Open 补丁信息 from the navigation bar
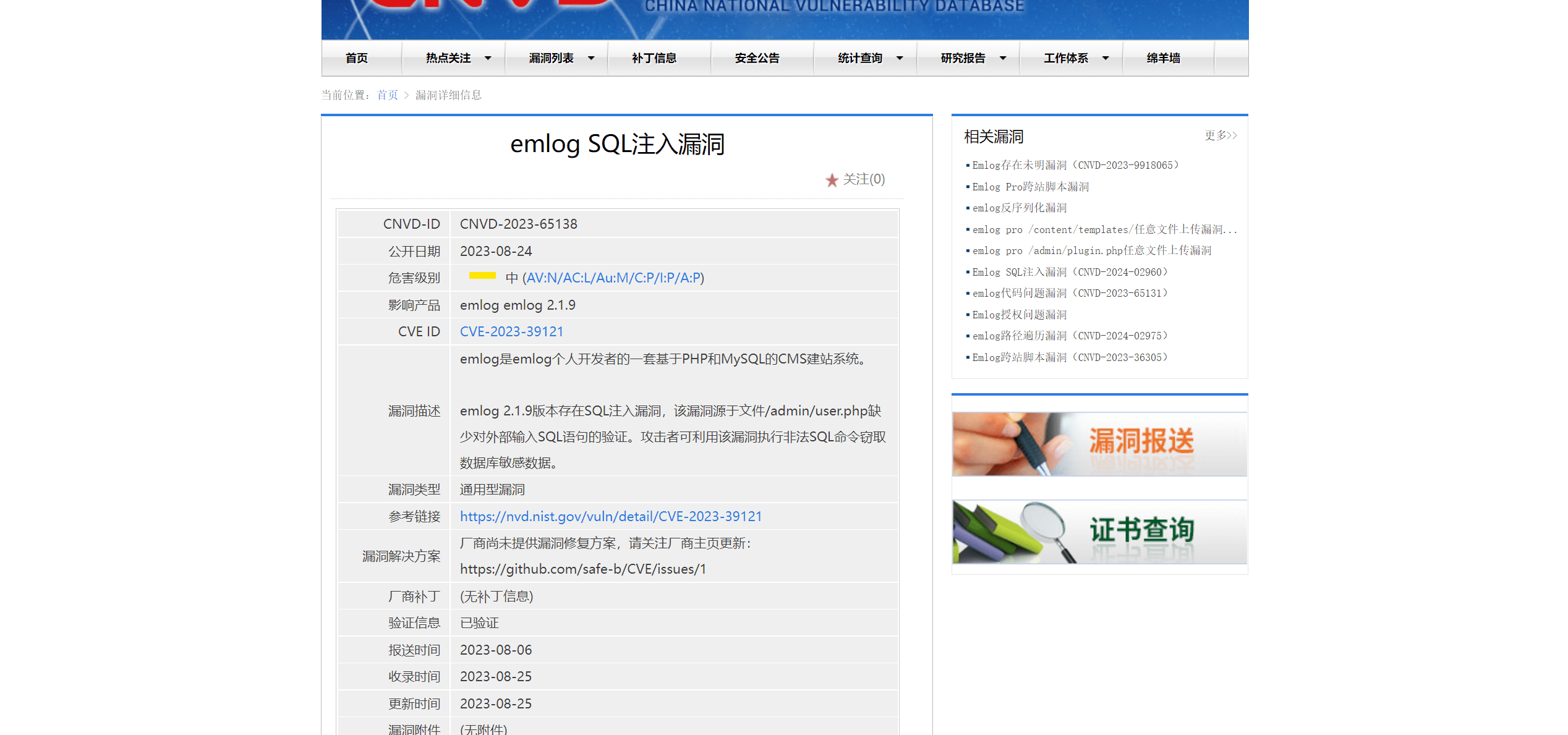The height and width of the screenshot is (735, 1568). coord(654,57)
